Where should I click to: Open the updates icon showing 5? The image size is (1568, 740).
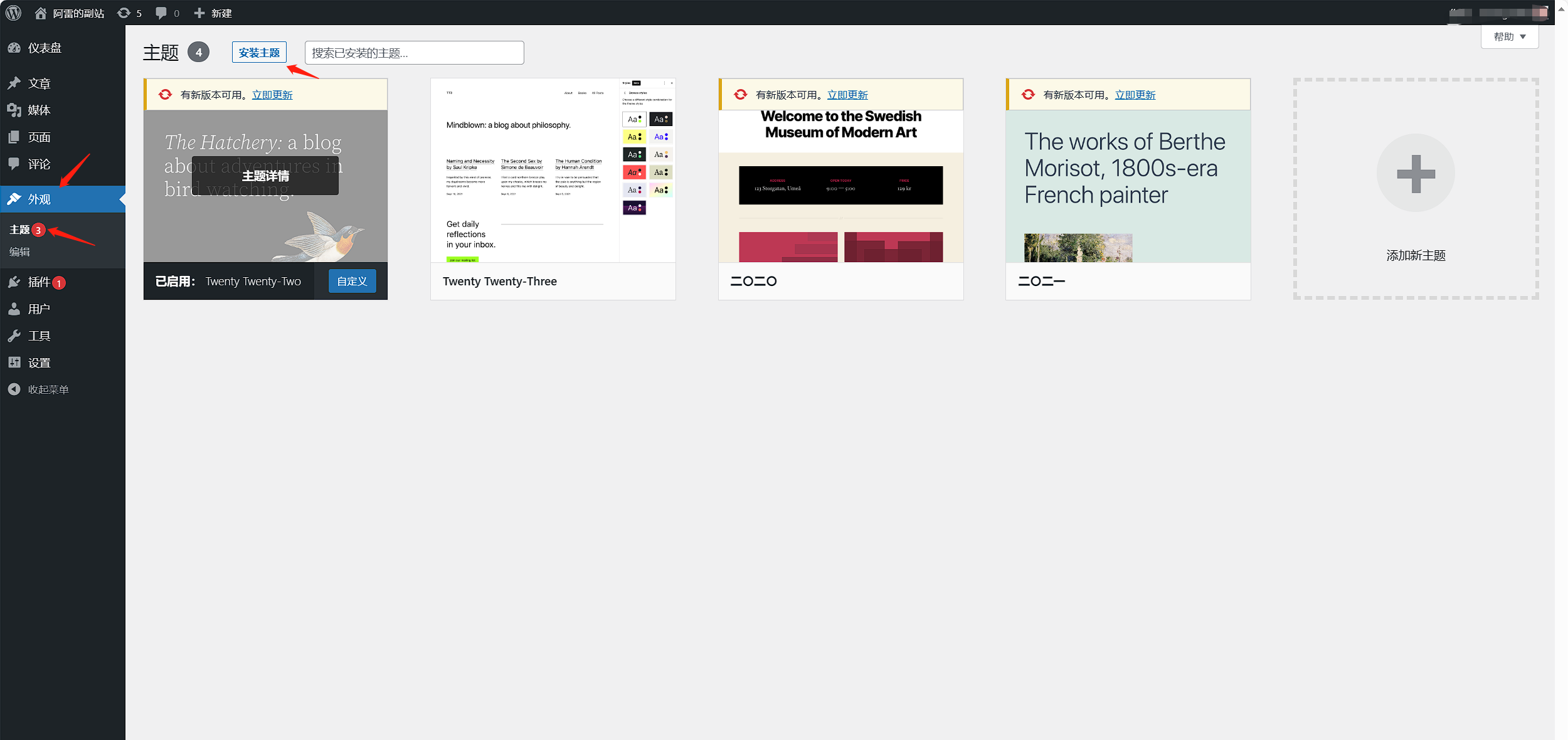point(124,13)
